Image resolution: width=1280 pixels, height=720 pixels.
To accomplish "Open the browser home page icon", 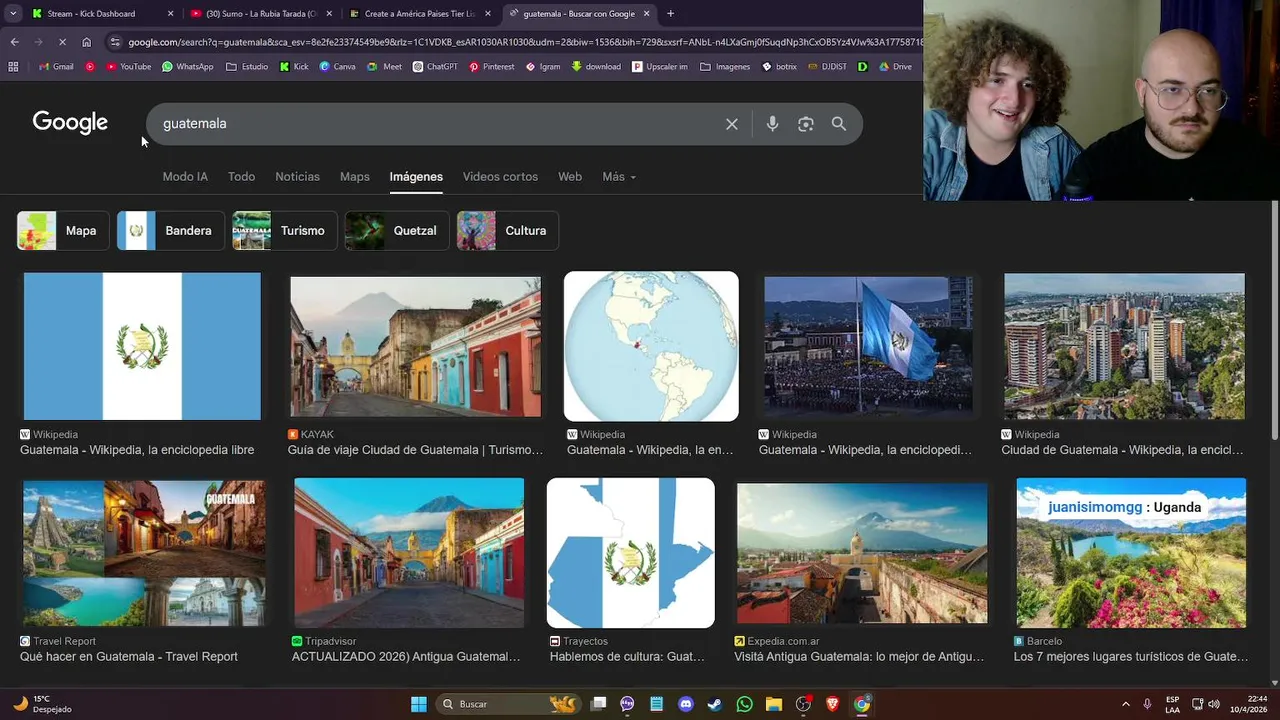I will click(86, 42).
